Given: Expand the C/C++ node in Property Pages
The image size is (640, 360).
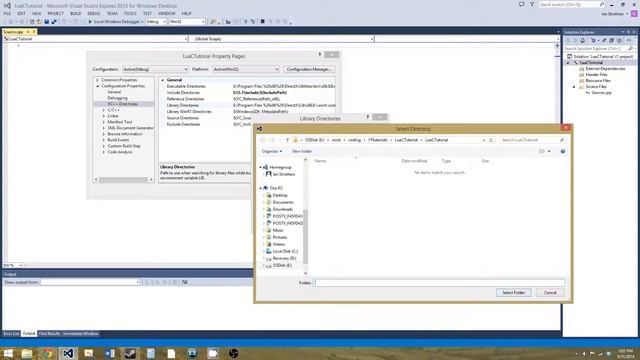Looking at the screenshot, I should [104, 110].
